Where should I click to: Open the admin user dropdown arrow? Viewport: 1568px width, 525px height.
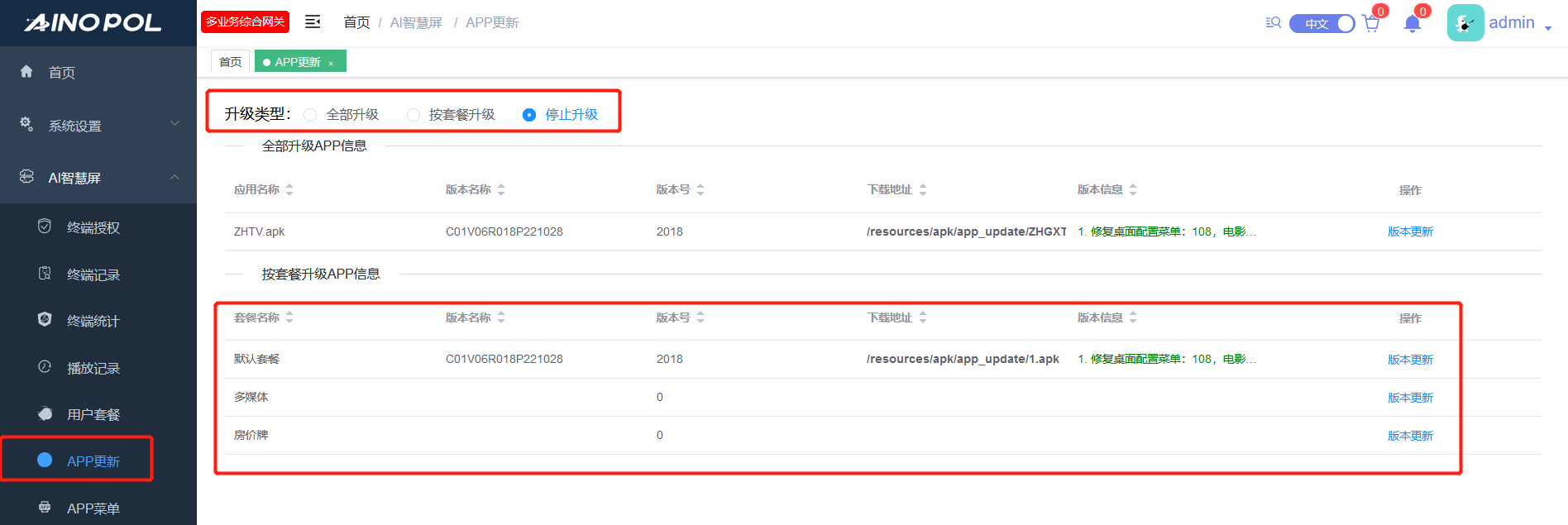coord(1548,27)
